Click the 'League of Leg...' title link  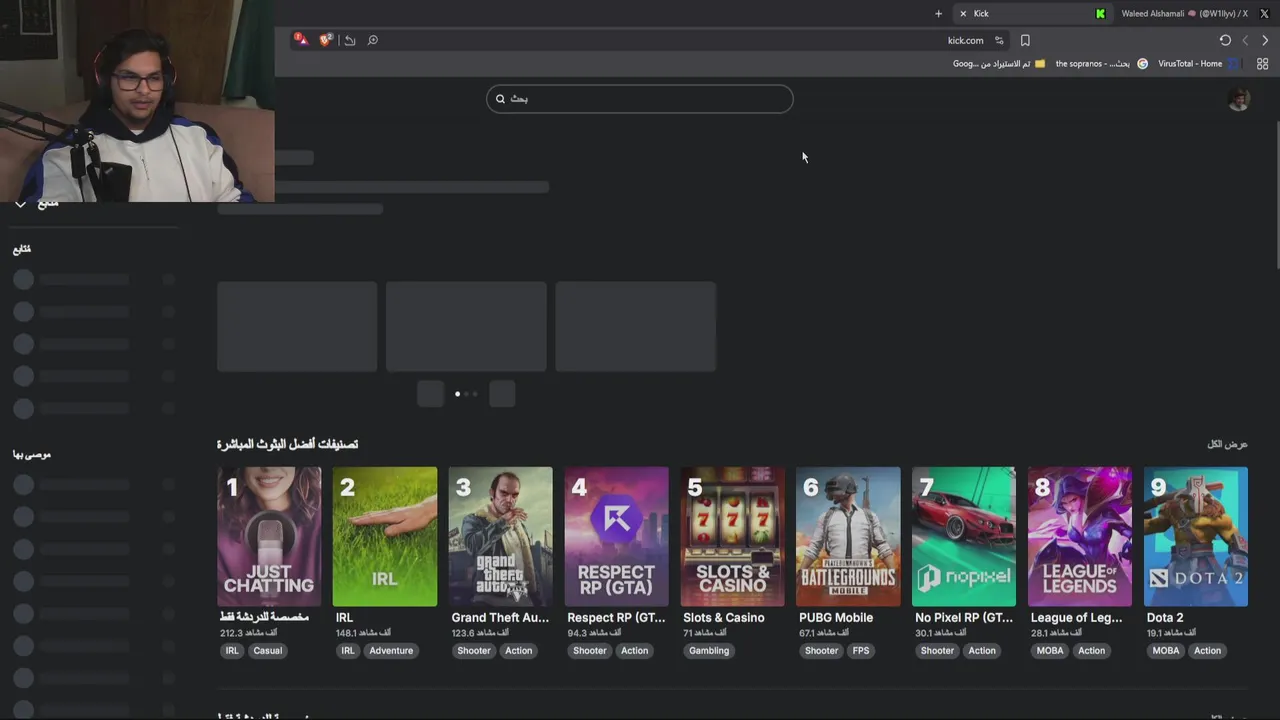1077,617
